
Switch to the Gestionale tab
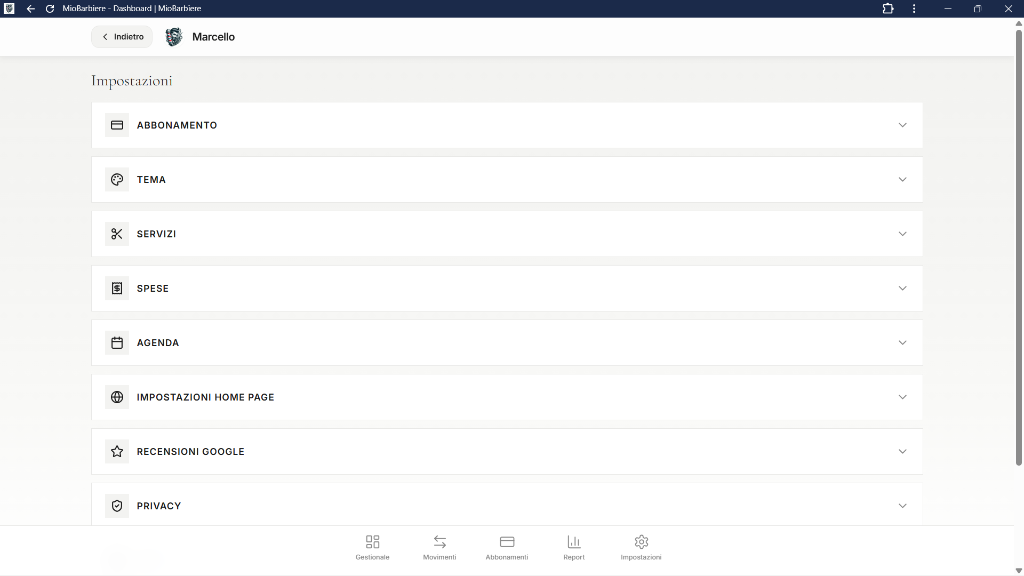click(x=372, y=547)
